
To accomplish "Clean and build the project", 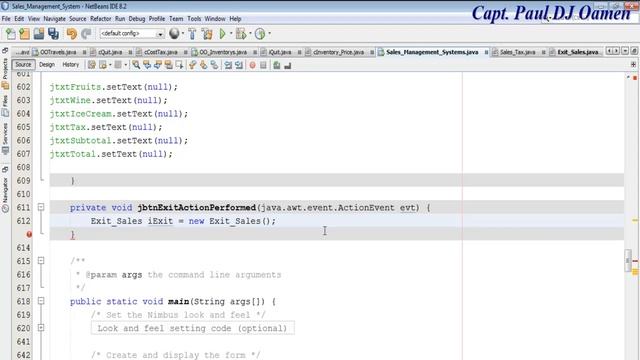I will [207, 34].
